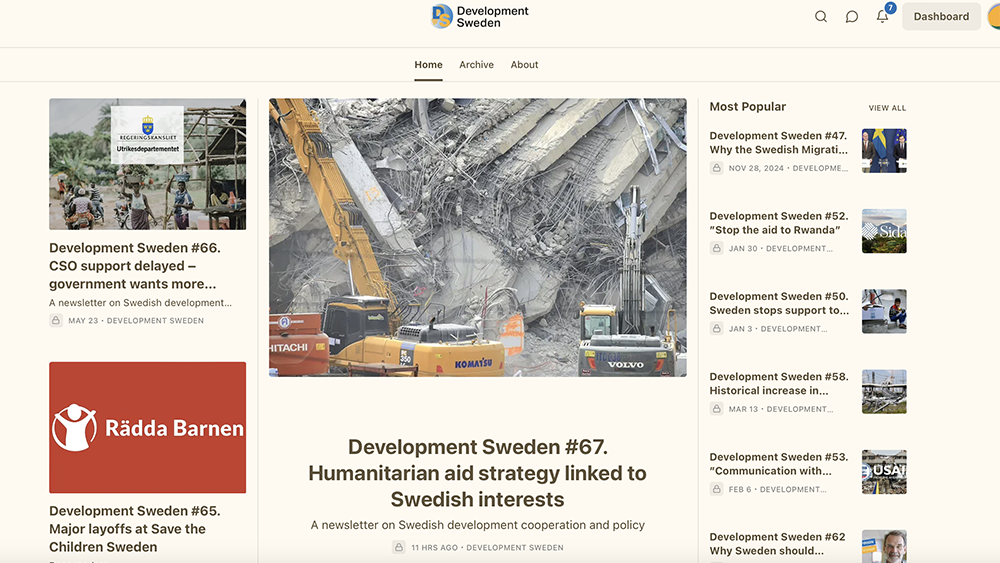The width and height of the screenshot is (1000, 563).
Task: Click lock icon beside Nov 28, 2024
Action: pyautogui.click(x=716, y=168)
